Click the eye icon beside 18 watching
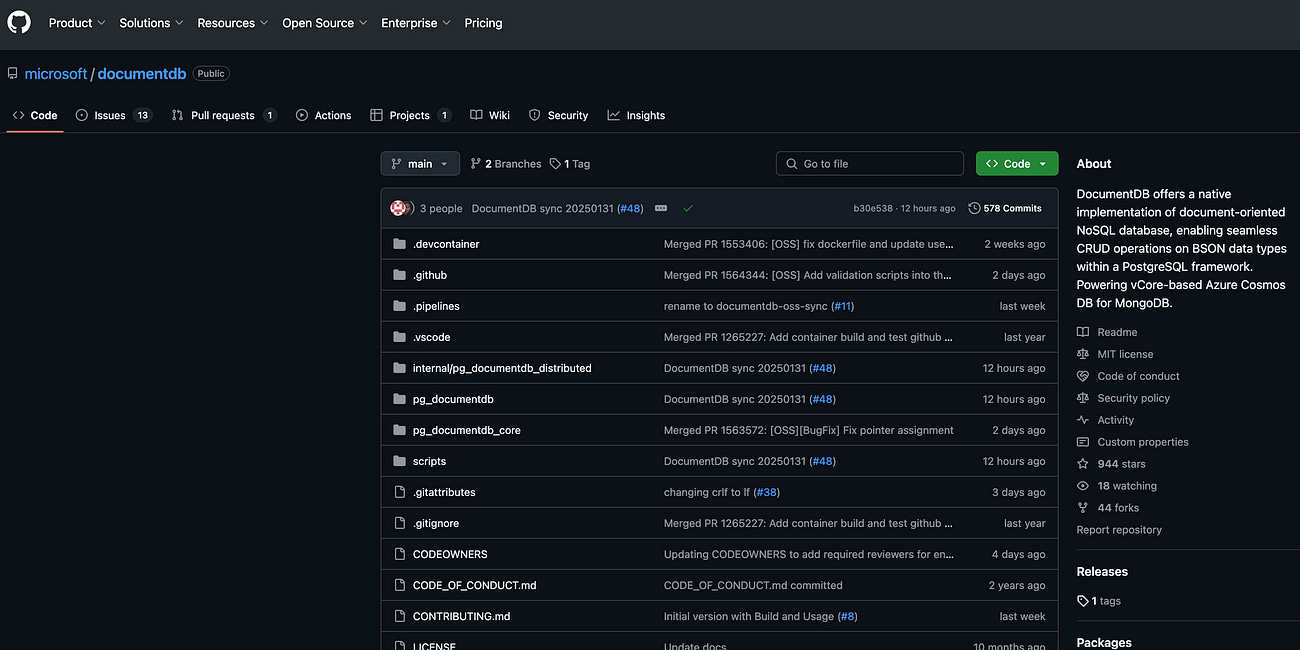 [1083, 486]
